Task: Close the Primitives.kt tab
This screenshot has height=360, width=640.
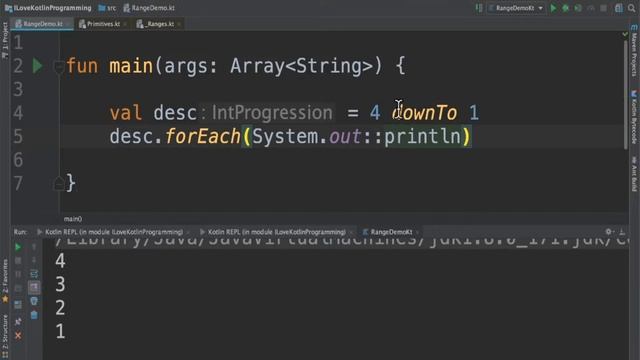Action: [x=125, y=24]
